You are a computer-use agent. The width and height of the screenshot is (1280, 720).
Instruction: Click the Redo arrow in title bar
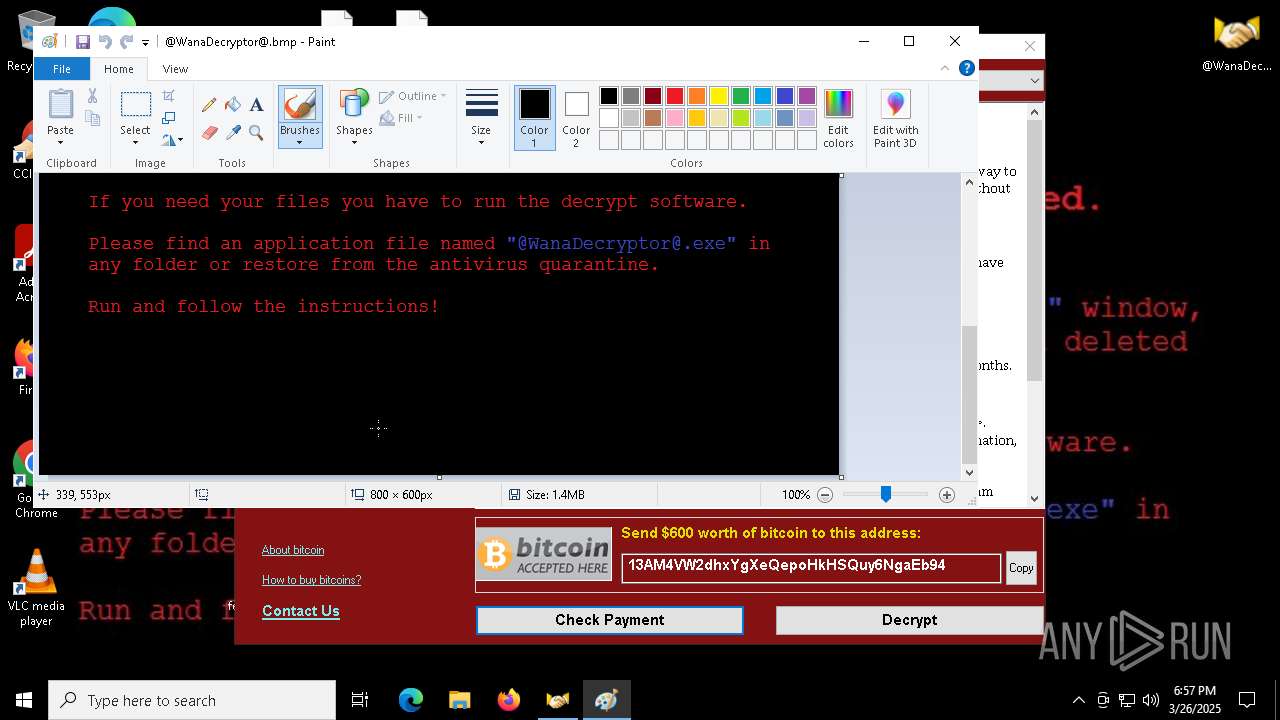(x=127, y=42)
